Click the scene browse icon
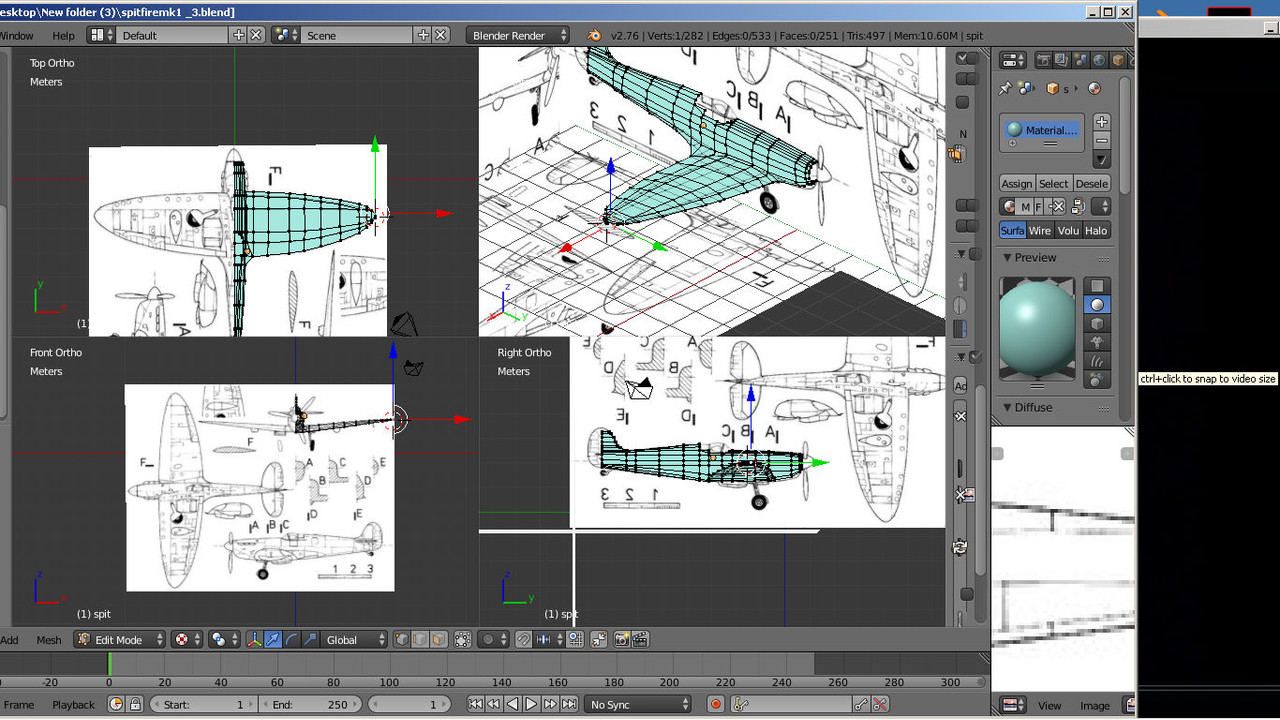1280x720 pixels. (x=286, y=35)
